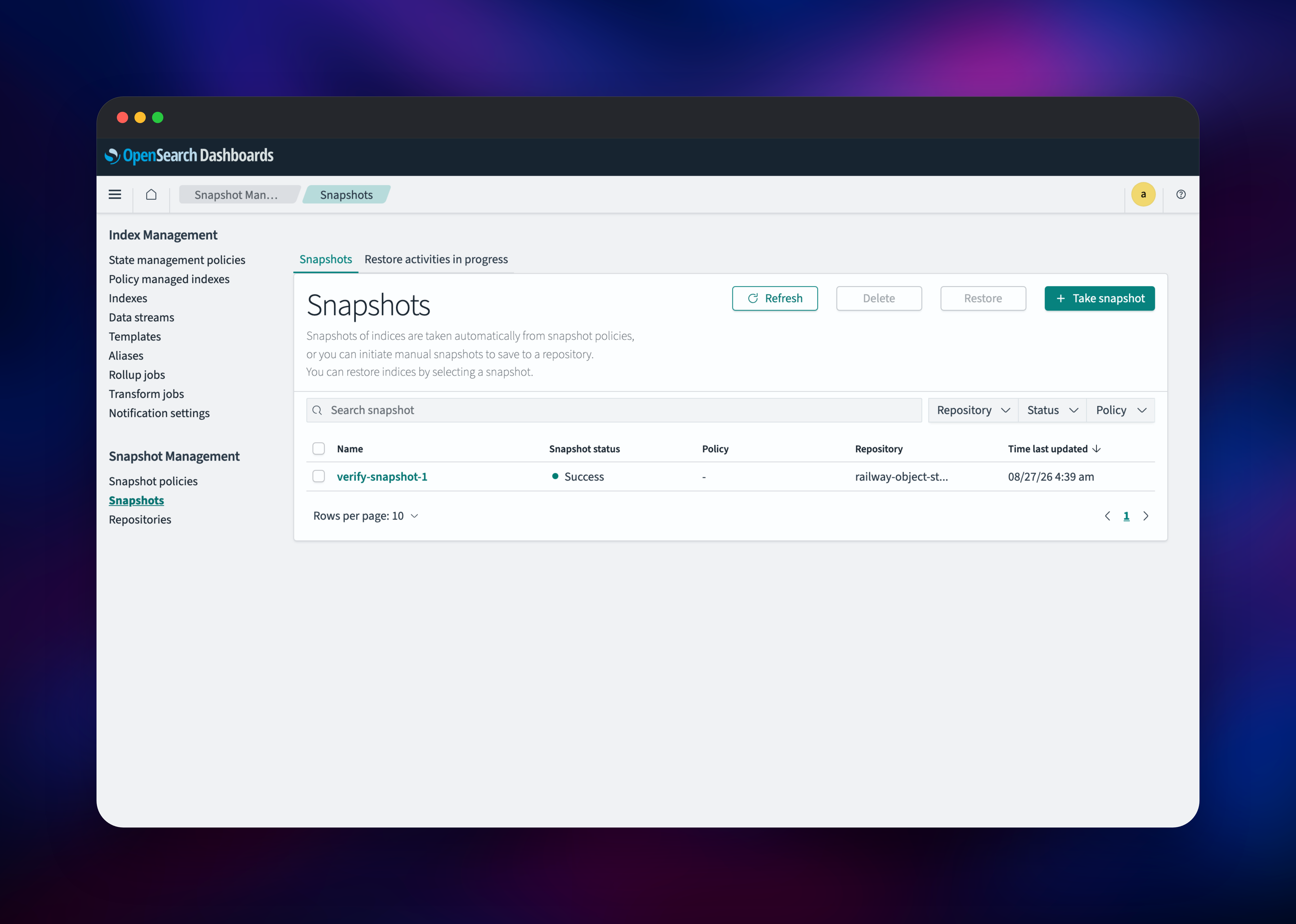
Task: Go to next page arrow
Action: pos(1146,516)
